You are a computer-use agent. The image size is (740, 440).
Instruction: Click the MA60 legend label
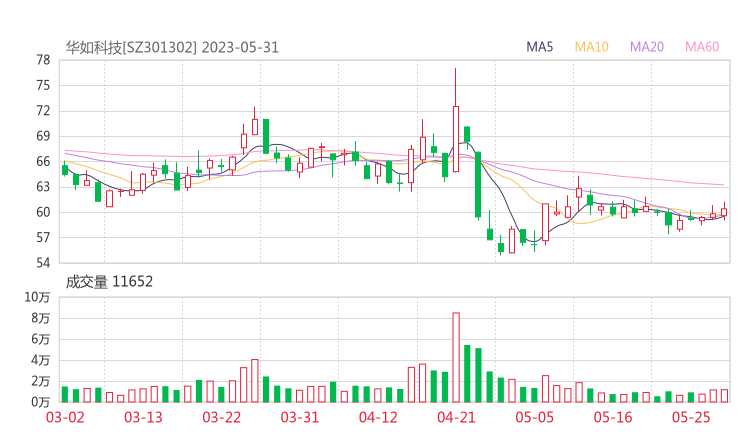click(x=702, y=47)
